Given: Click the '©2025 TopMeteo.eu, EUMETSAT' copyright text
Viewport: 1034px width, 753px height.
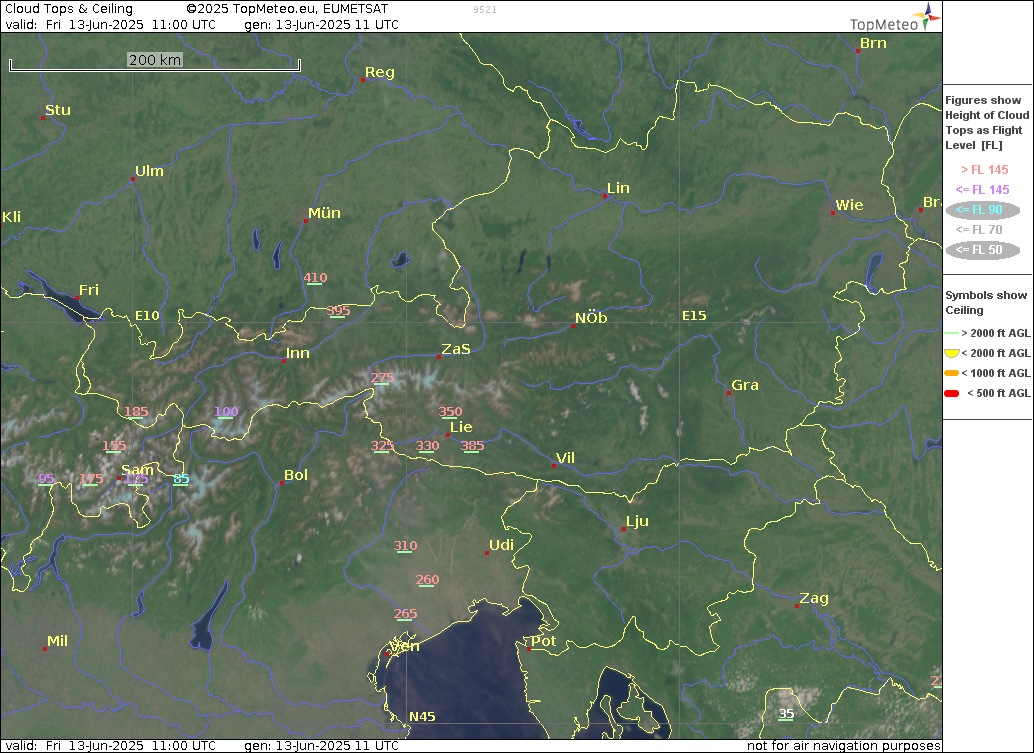Looking at the screenshot, I should tap(288, 9).
